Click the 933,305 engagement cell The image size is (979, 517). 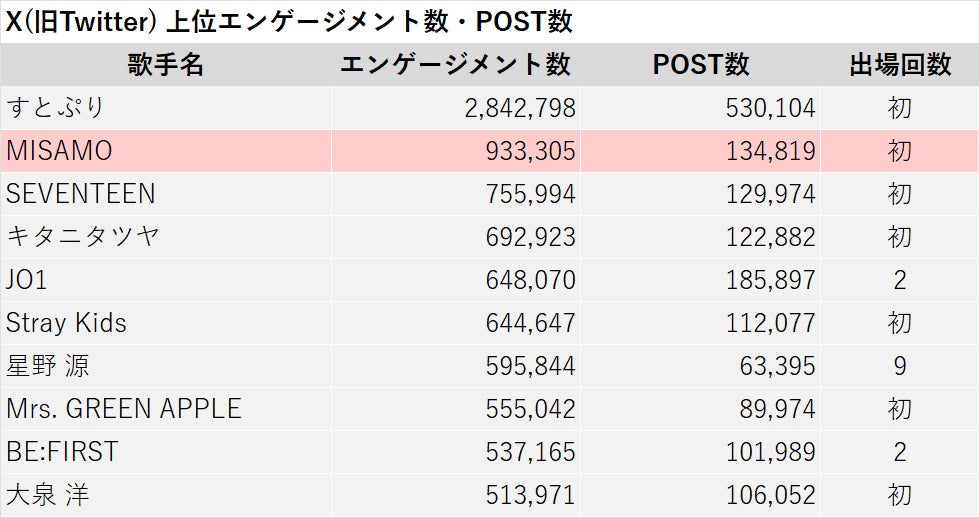pyautogui.click(x=530, y=151)
